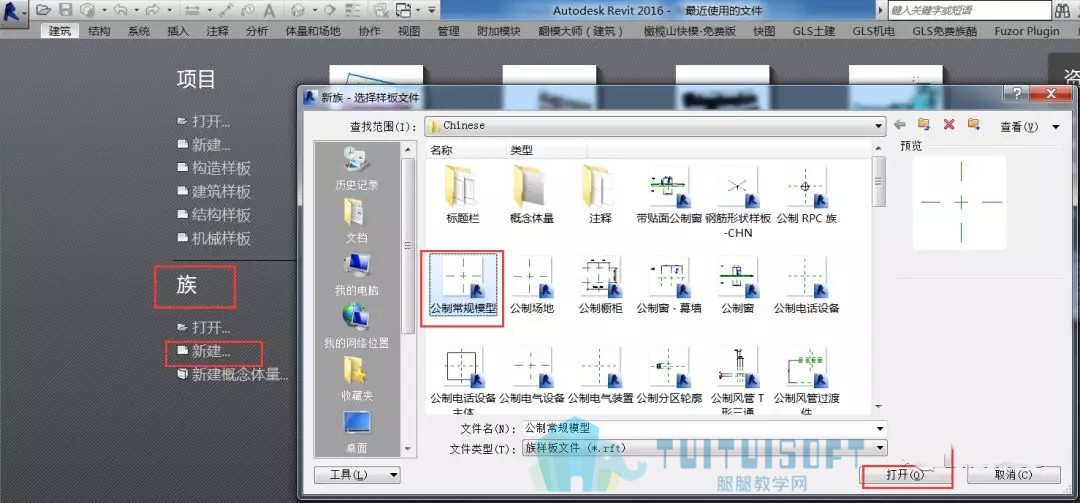Image resolution: width=1080 pixels, height=503 pixels.
Task: Switch to the 管理 ribbon tab
Action: [448, 31]
